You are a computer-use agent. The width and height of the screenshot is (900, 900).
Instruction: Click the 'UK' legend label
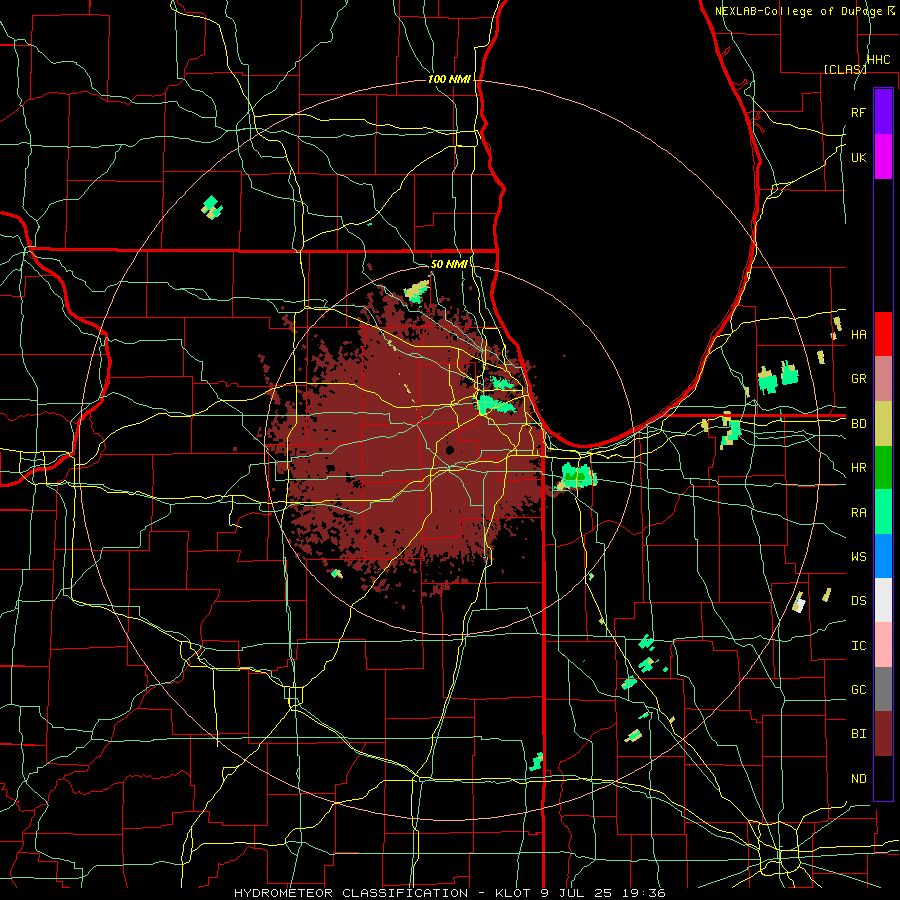point(858,157)
